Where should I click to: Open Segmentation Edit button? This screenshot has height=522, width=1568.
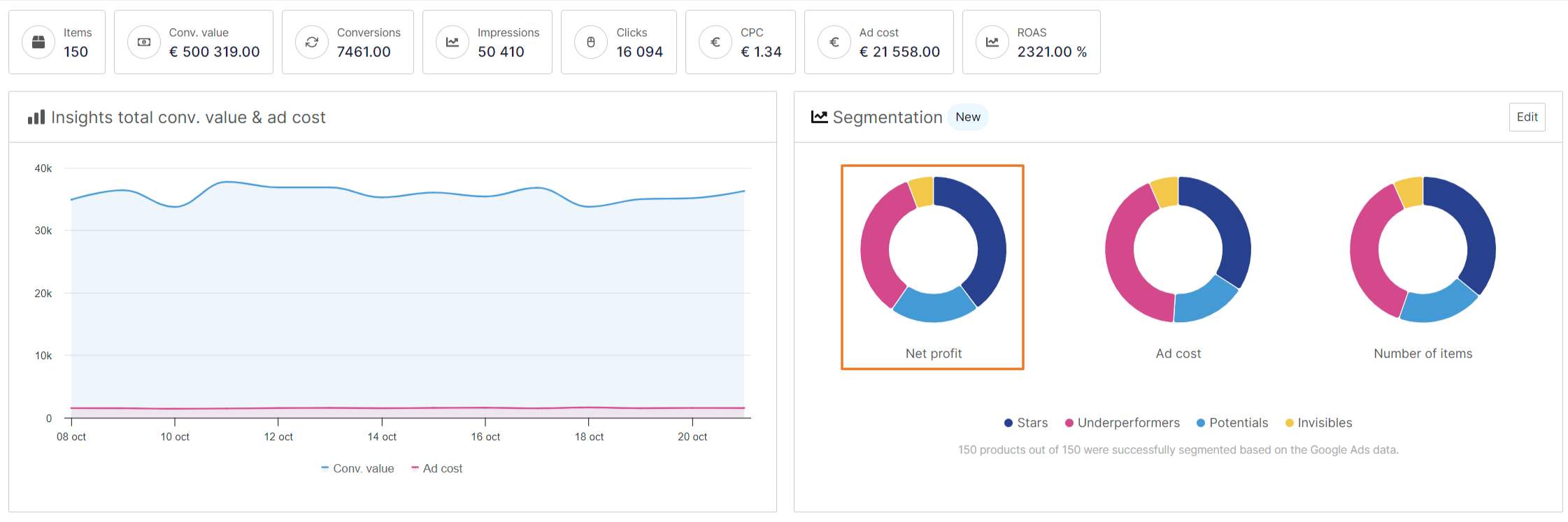1527,117
